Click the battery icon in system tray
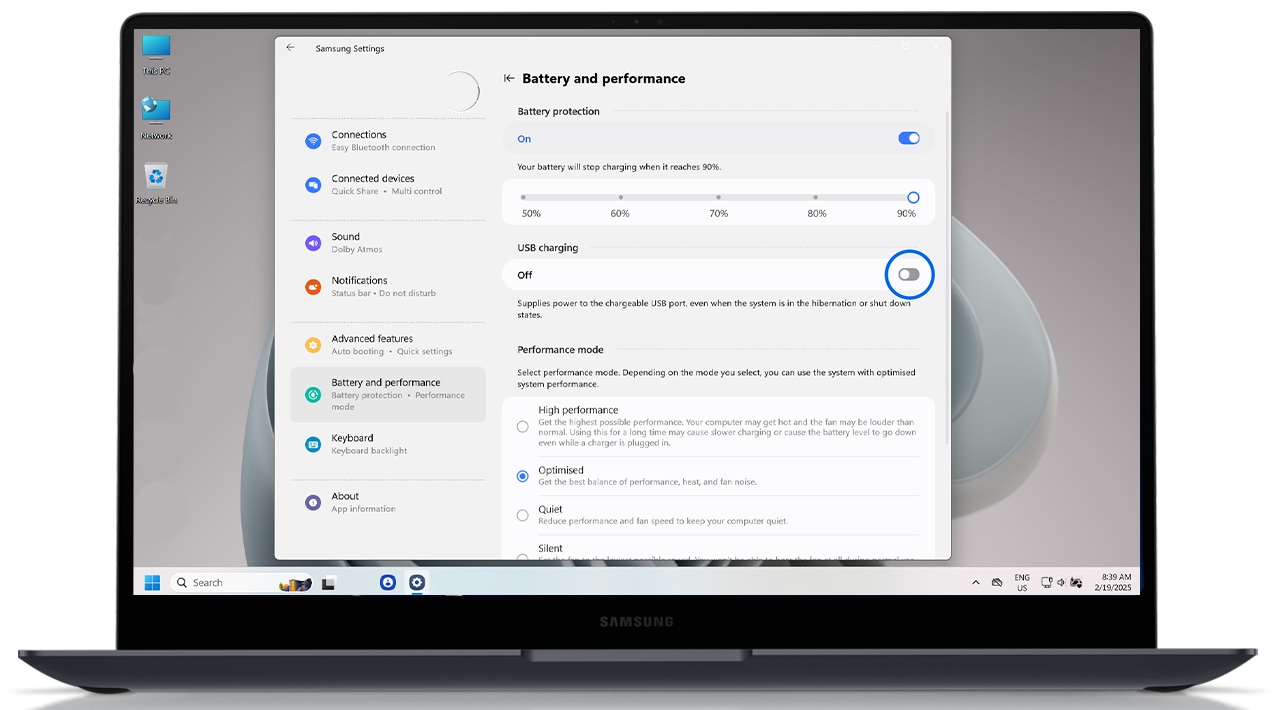 [x=1076, y=582]
